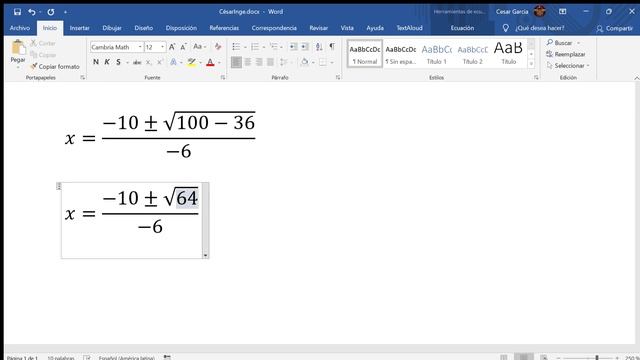Toggle show paragraph marks ¶

pyautogui.click(x=332, y=47)
